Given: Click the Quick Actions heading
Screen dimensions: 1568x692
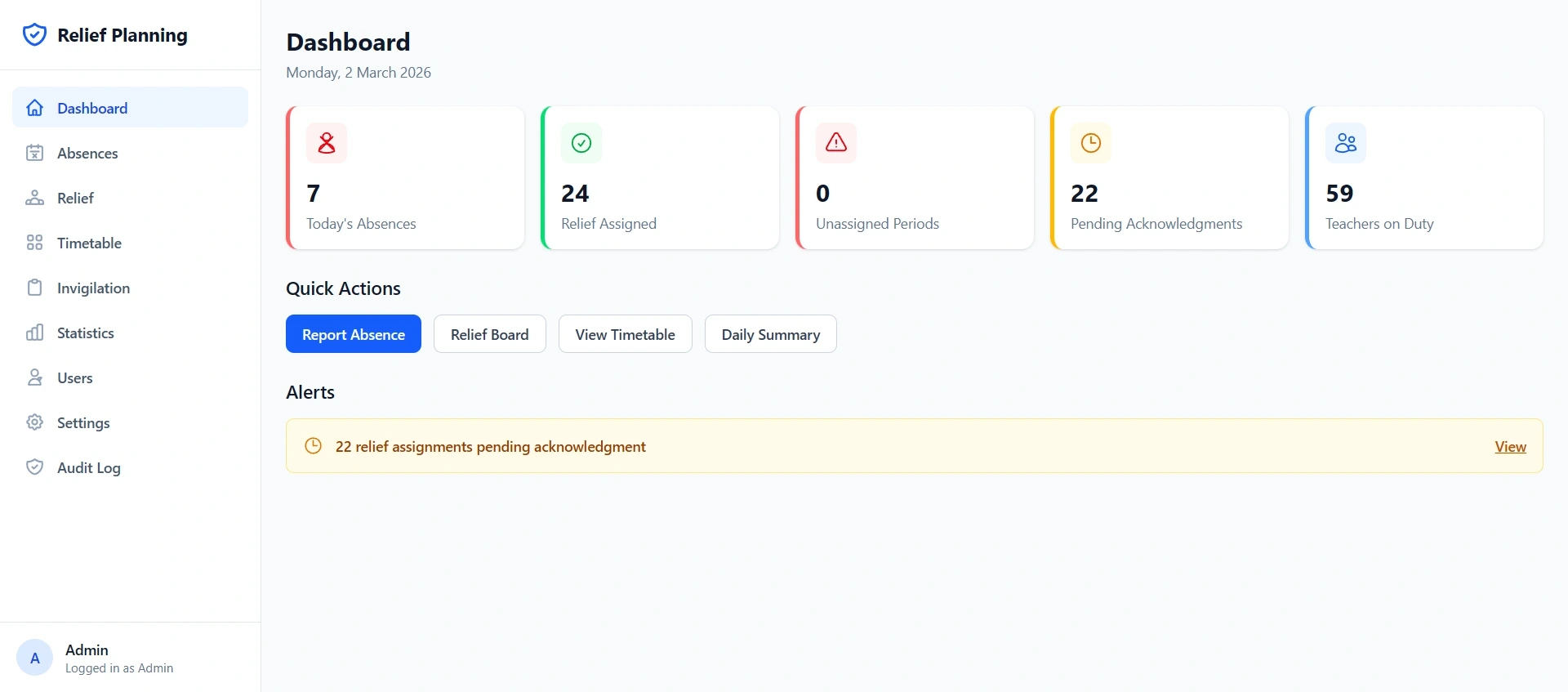Looking at the screenshot, I should coord(343,288).
